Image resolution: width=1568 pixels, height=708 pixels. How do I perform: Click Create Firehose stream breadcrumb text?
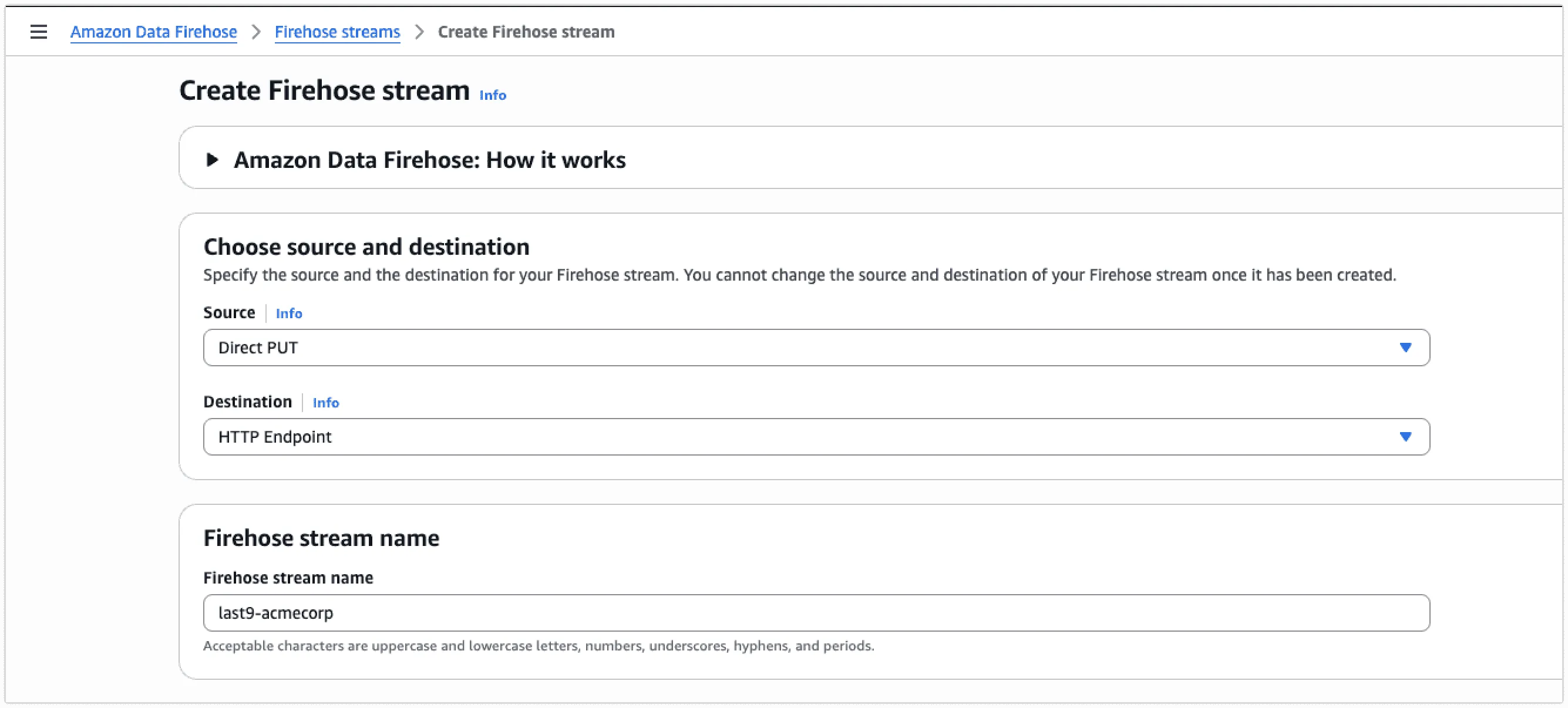[526, 32]
